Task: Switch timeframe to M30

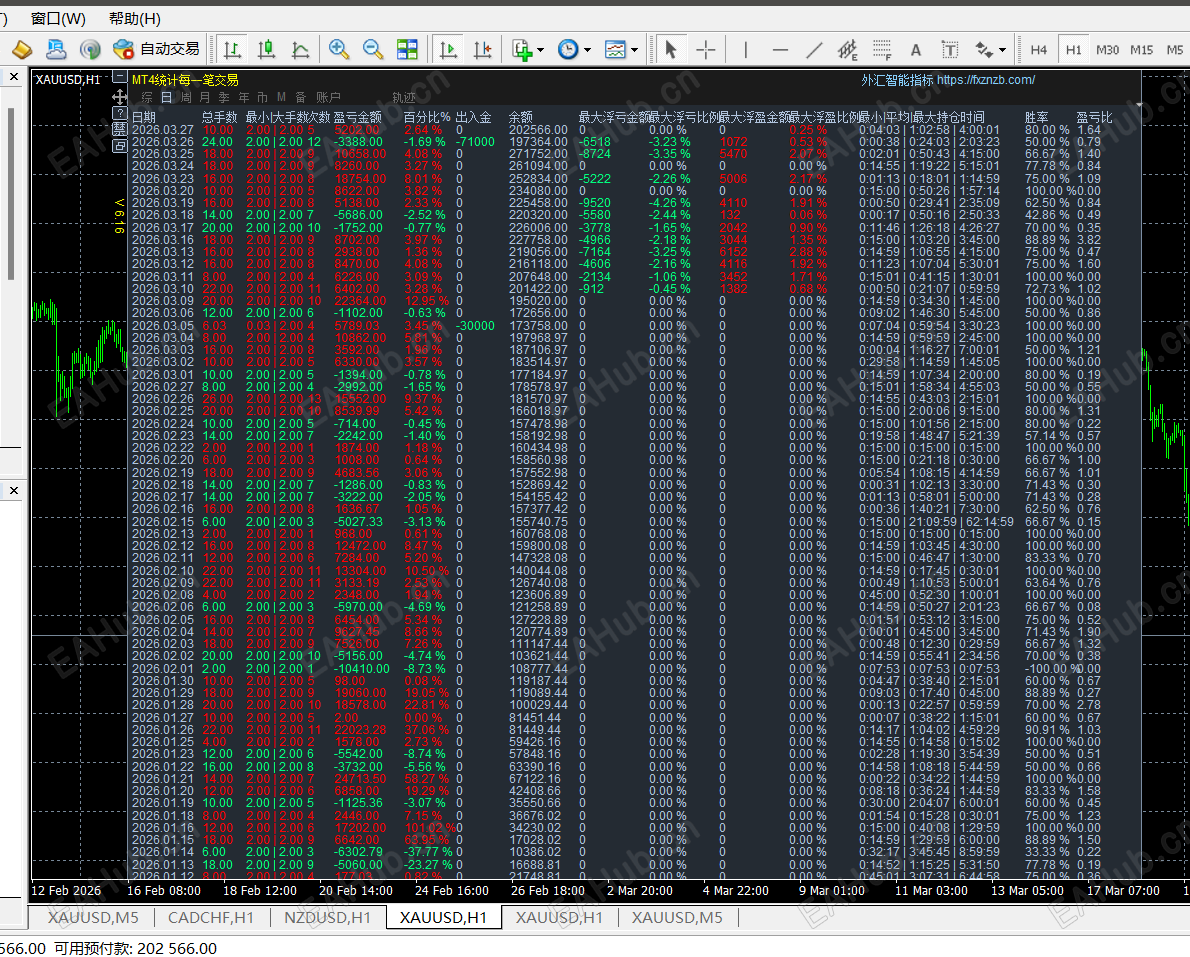Action: tap(1107, 49)
